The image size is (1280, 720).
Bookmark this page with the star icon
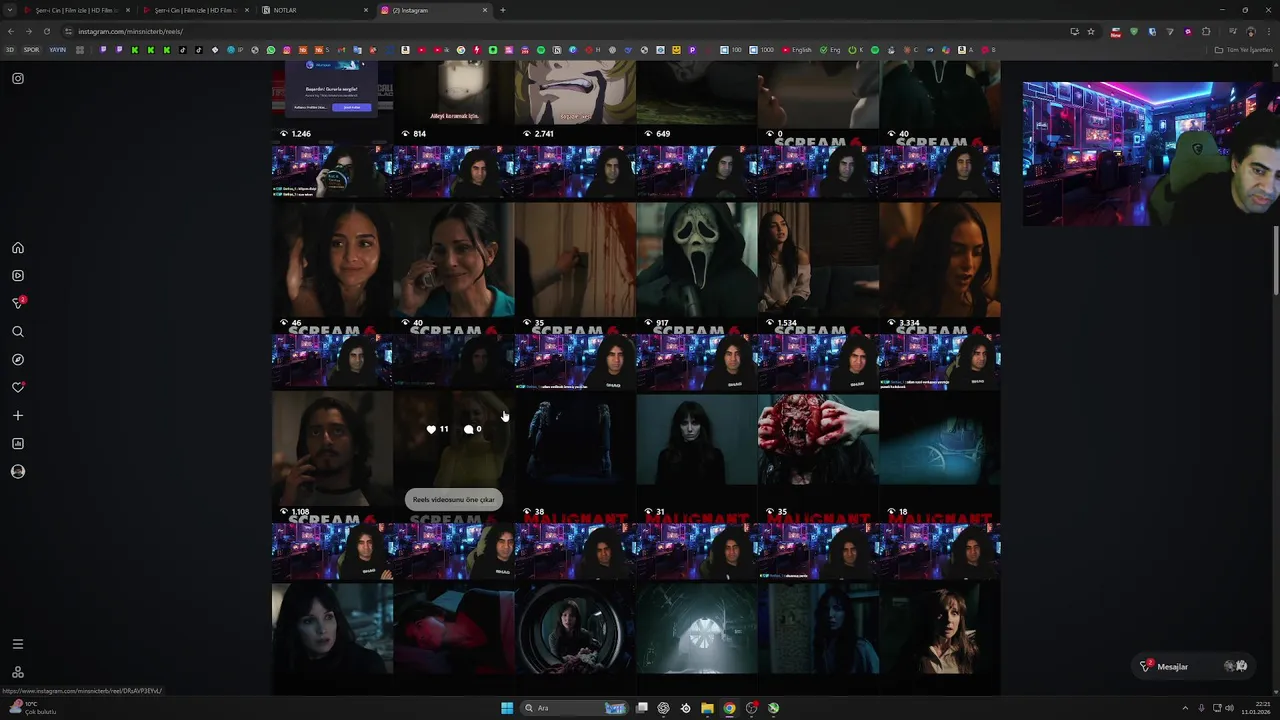pos(1091,31)
